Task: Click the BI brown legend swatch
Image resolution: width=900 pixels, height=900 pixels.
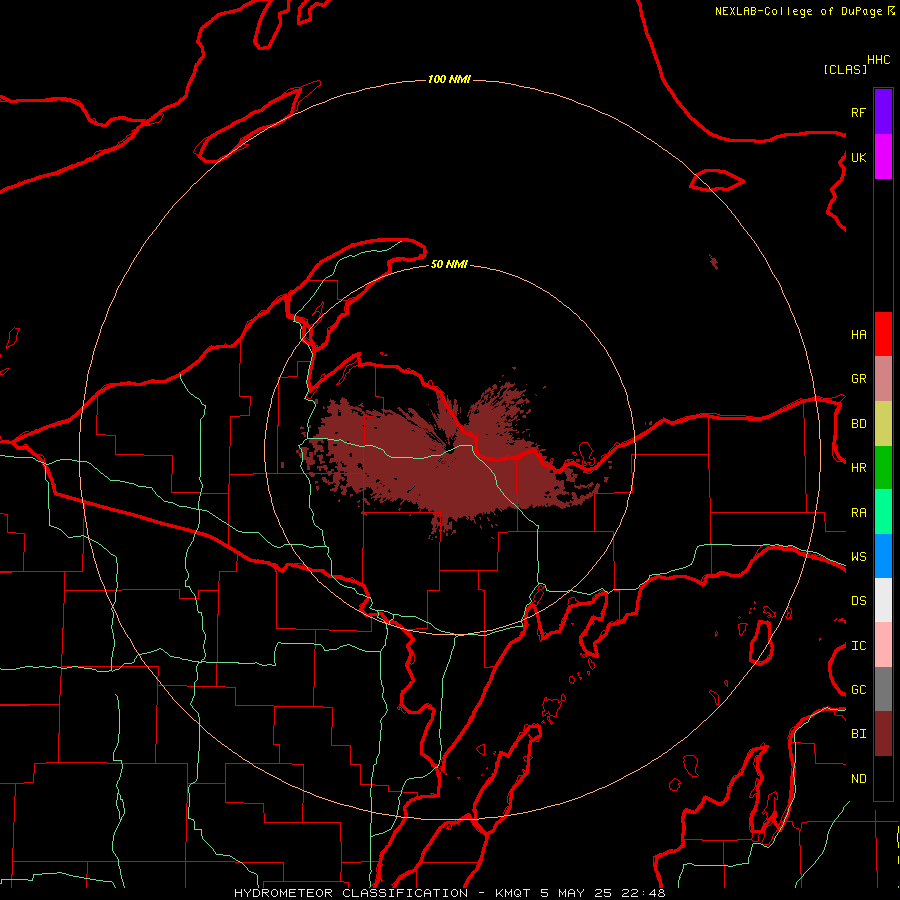Action: (x=883, y=734)
